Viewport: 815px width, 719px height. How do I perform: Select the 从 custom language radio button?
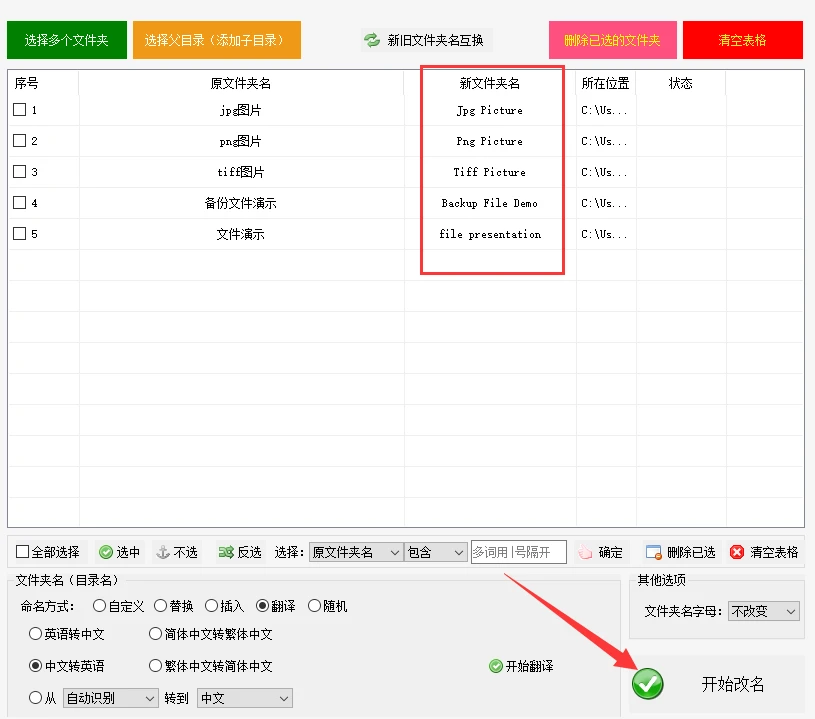(x=35, y=698)
